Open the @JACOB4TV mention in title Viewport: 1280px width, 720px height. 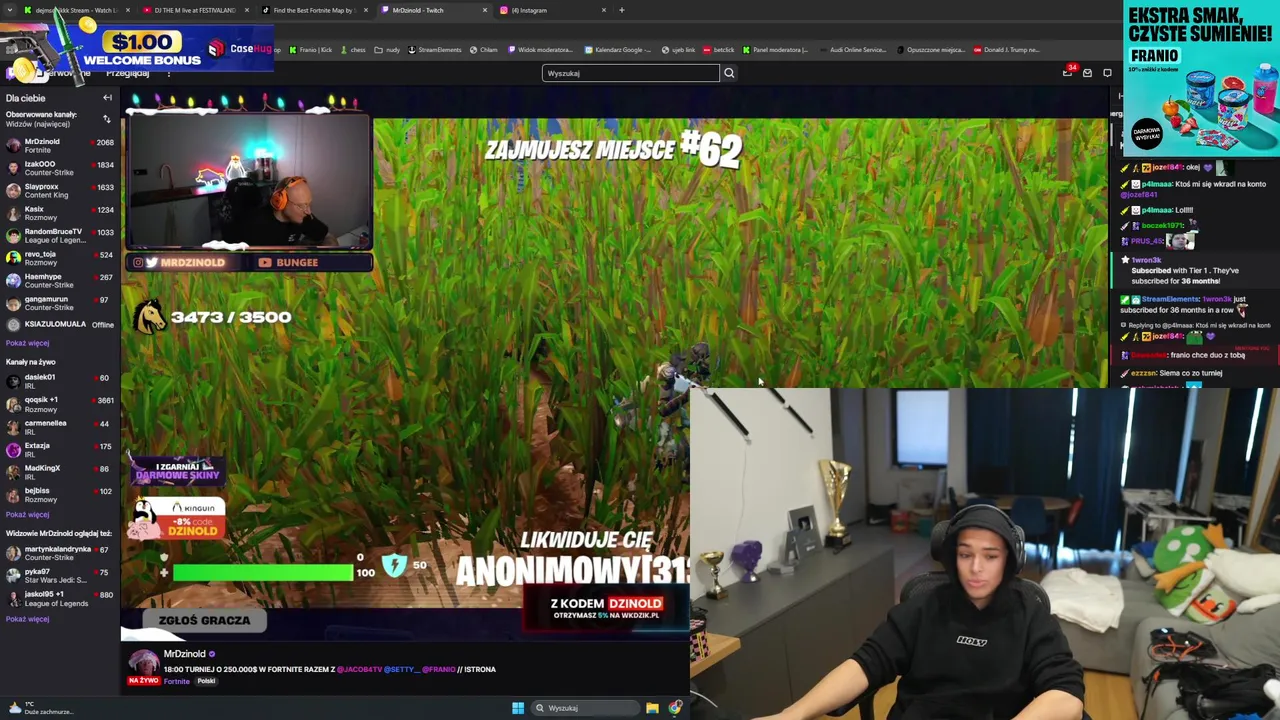point(359,669)
